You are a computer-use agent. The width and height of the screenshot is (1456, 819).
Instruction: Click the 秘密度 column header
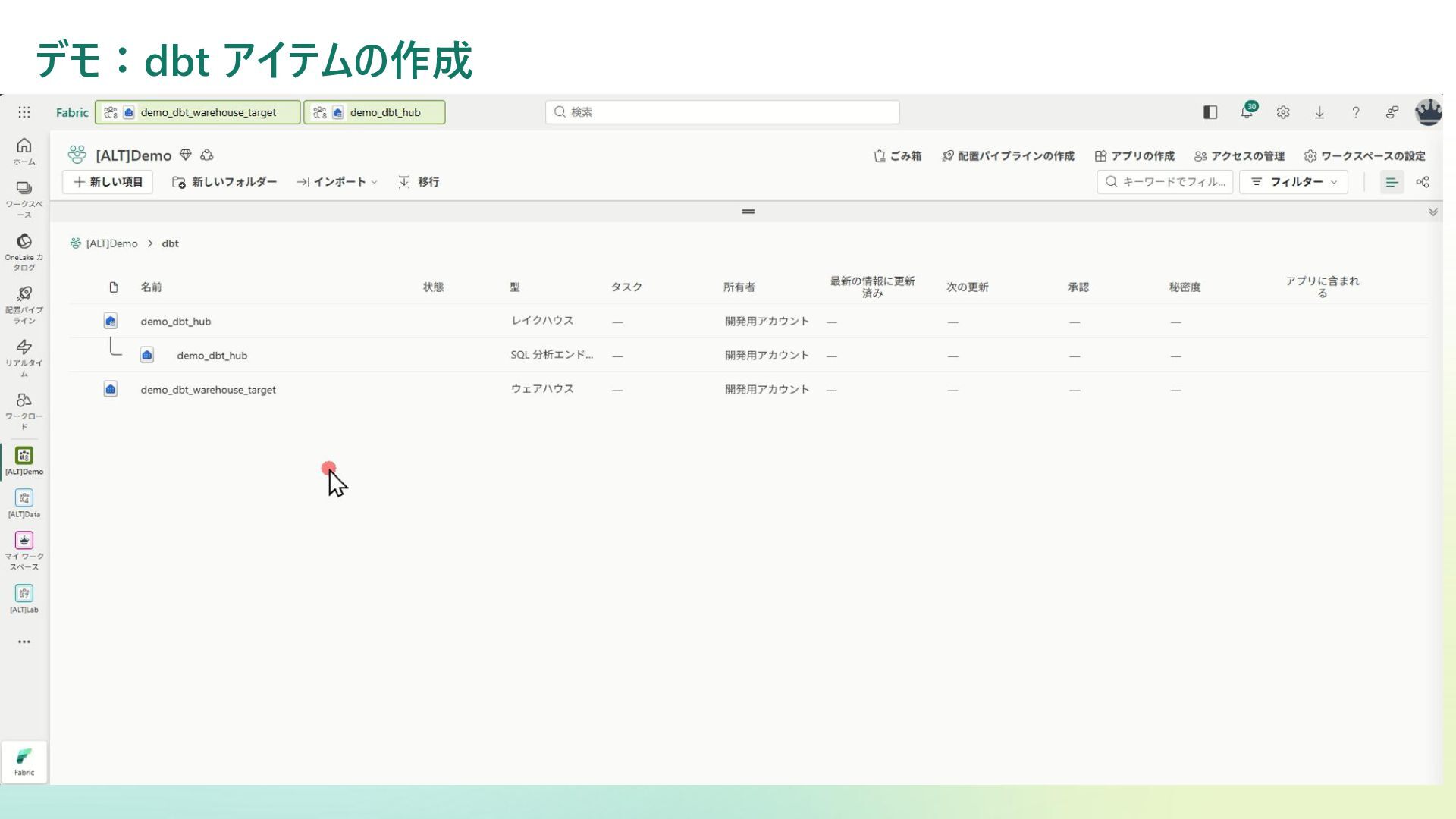click(x=1185, y=287)
